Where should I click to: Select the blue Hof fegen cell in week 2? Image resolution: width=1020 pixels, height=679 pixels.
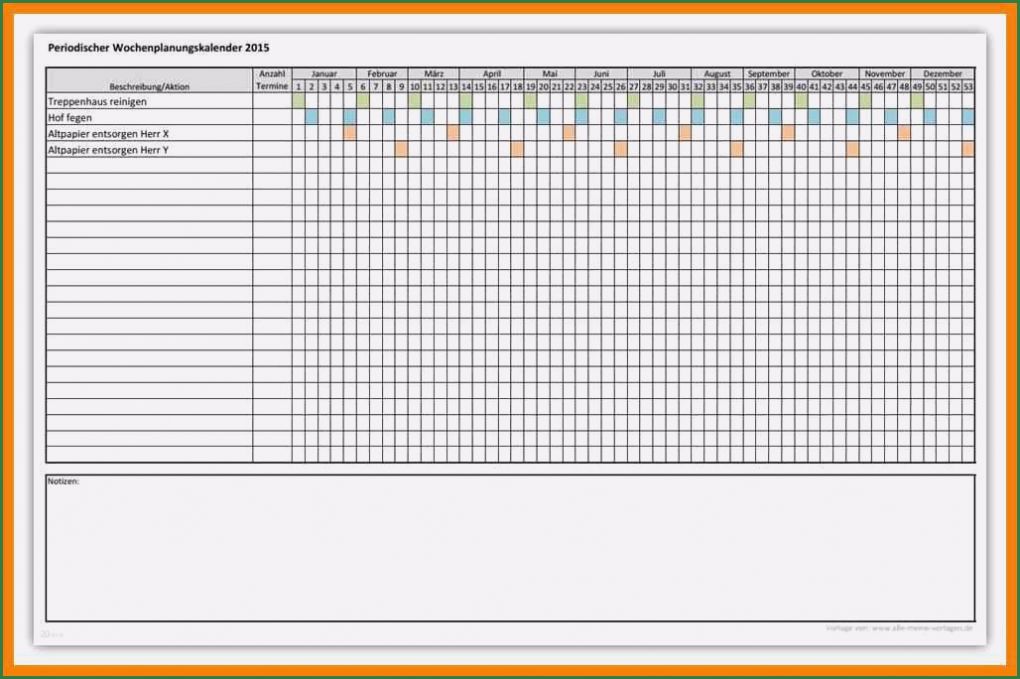pos(311,117)
